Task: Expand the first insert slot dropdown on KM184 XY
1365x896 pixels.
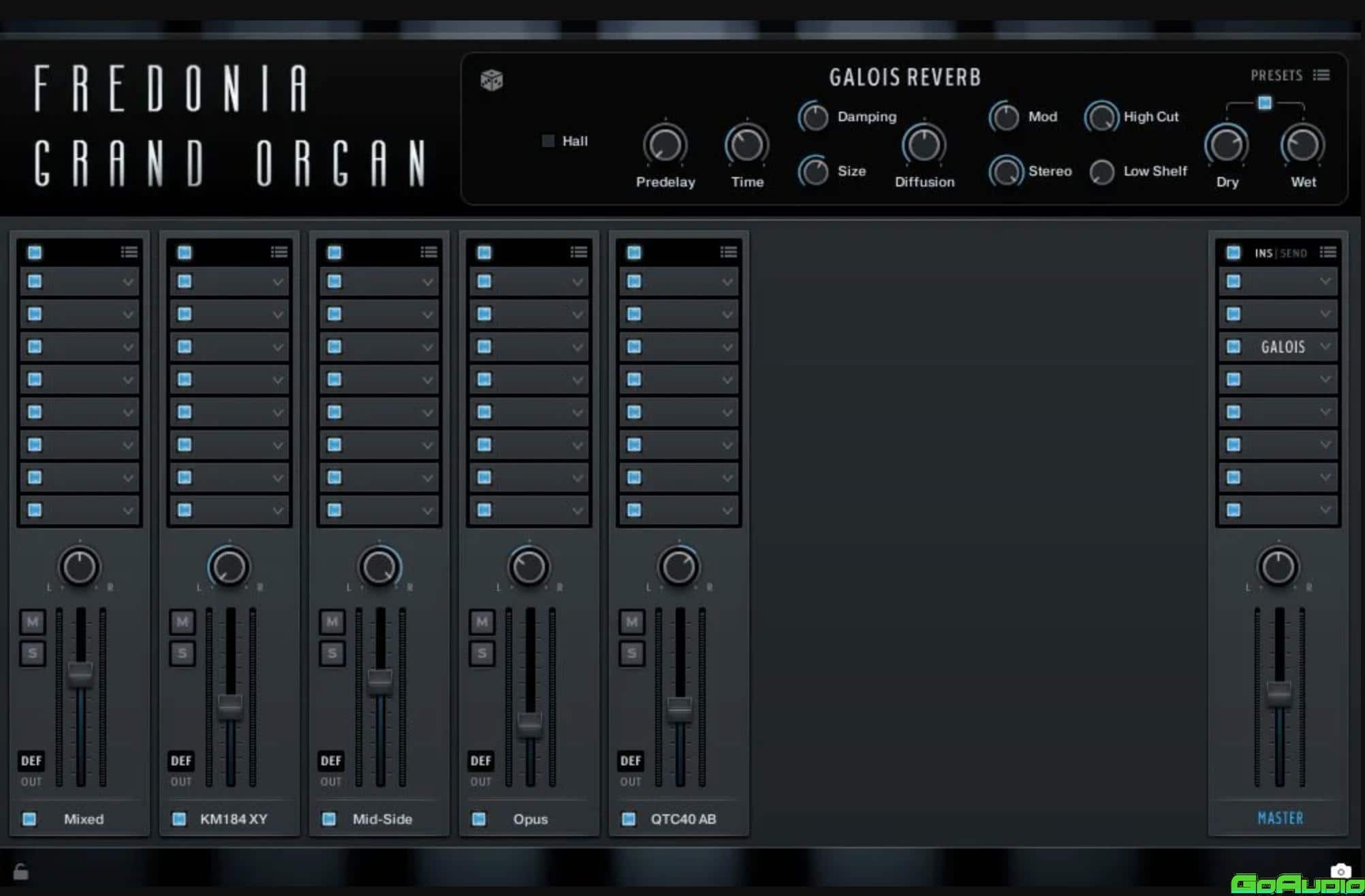Action: click(277, 282)
